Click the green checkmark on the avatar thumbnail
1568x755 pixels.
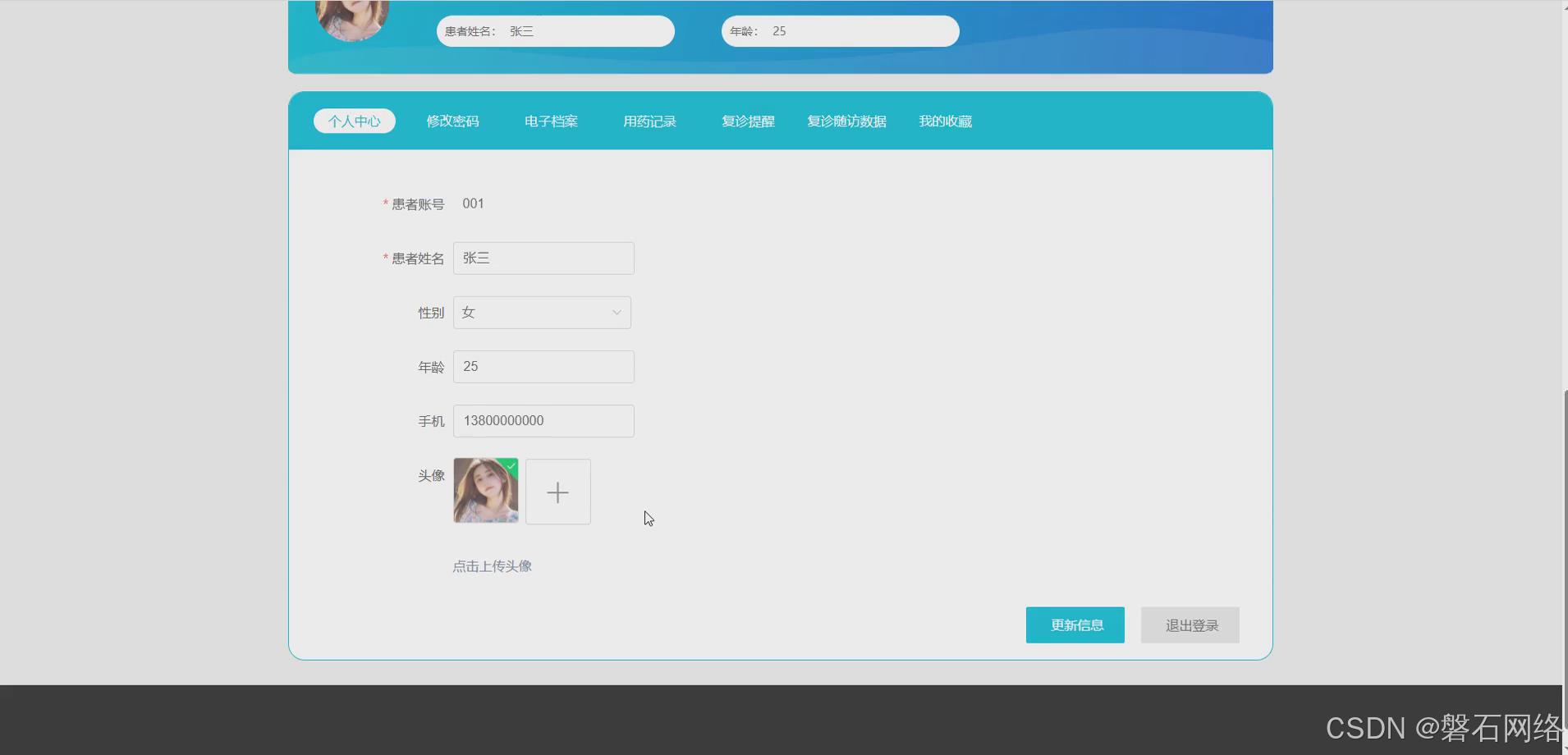511,466
